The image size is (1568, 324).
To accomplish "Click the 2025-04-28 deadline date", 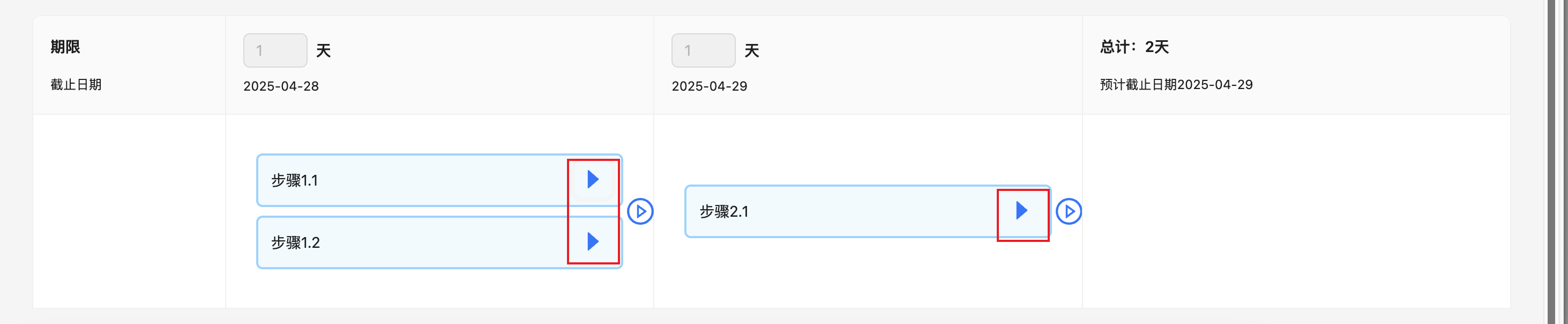I will pyautogui.click(x=281, y=86).
